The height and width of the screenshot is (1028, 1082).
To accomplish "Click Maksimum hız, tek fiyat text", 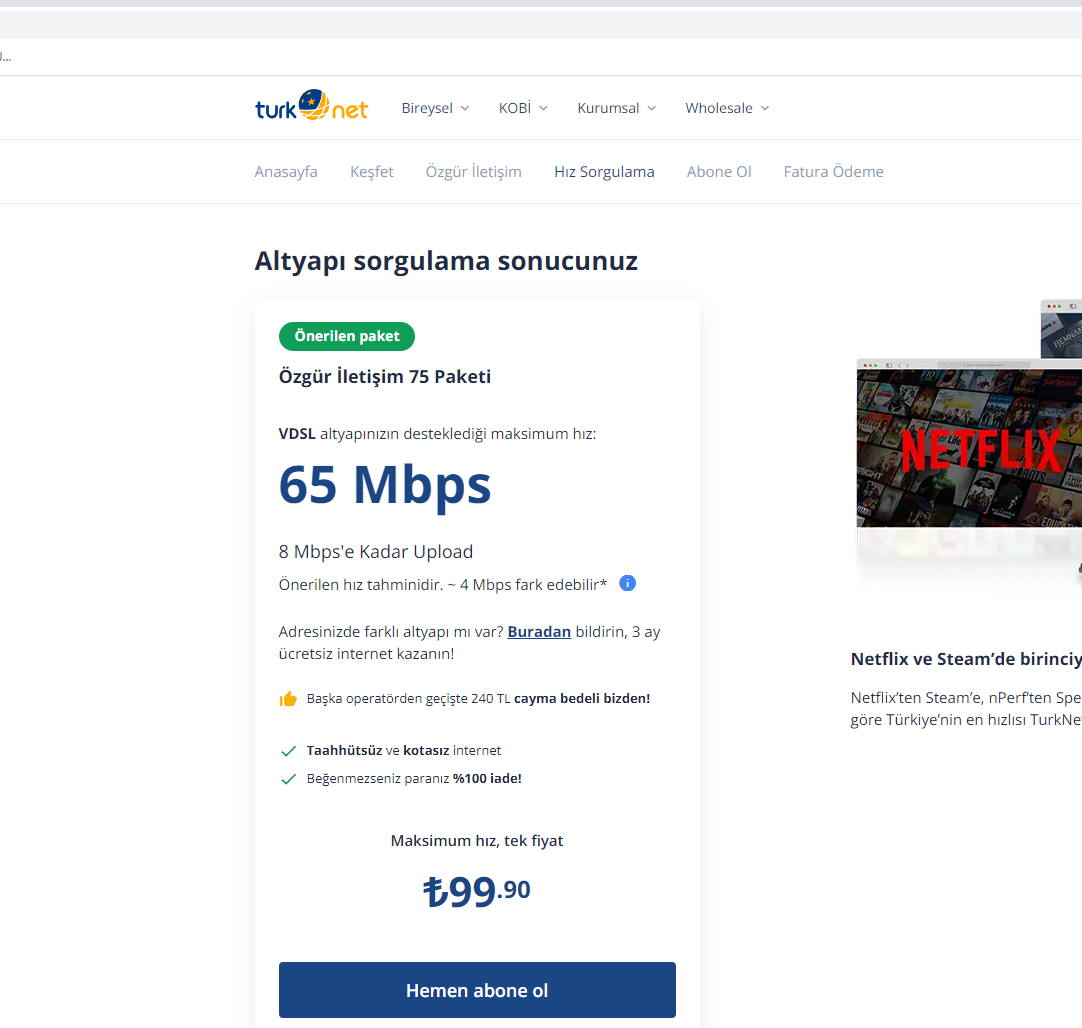I will point(477,841).
